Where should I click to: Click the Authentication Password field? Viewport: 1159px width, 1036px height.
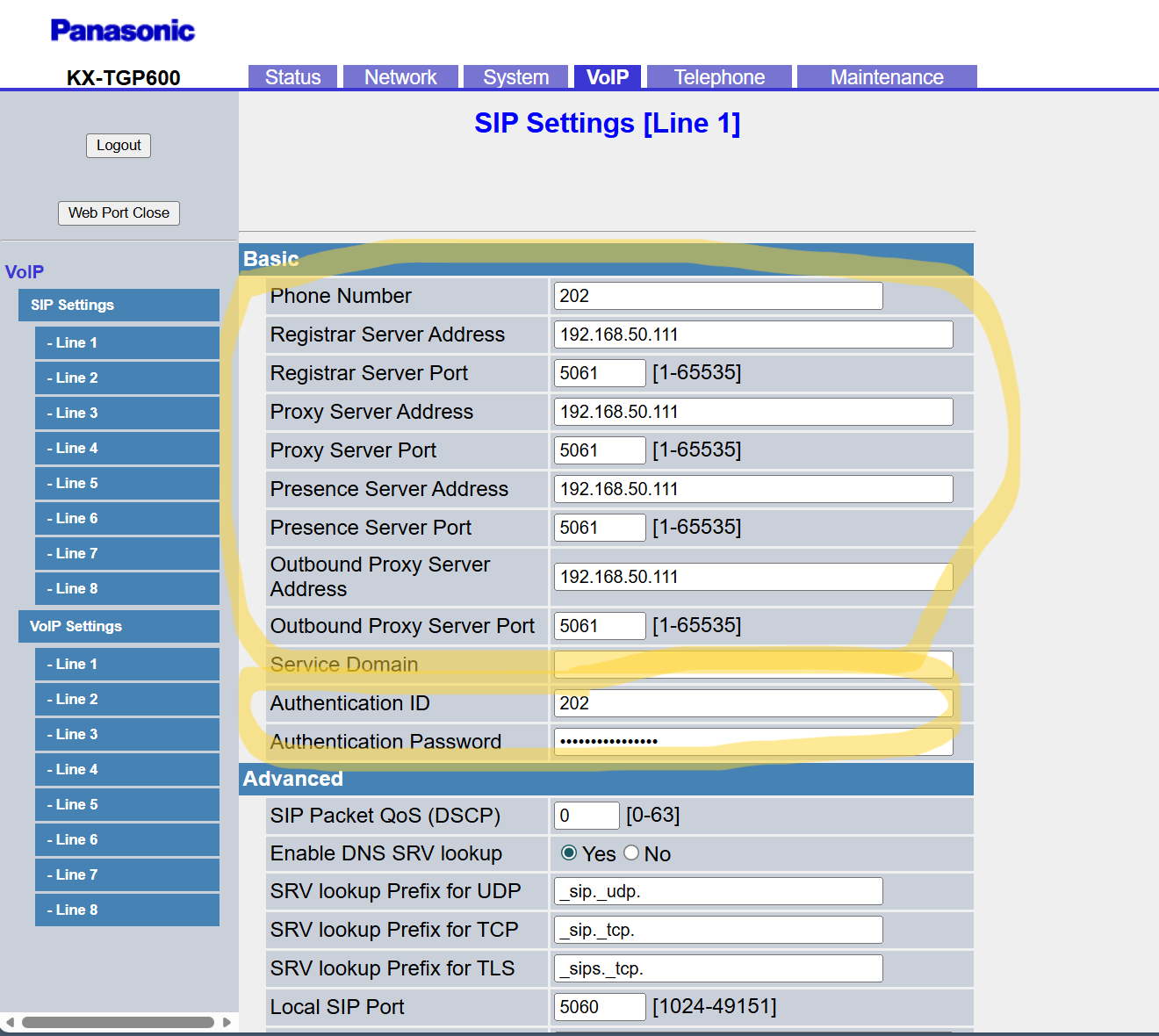coord(752,742)
